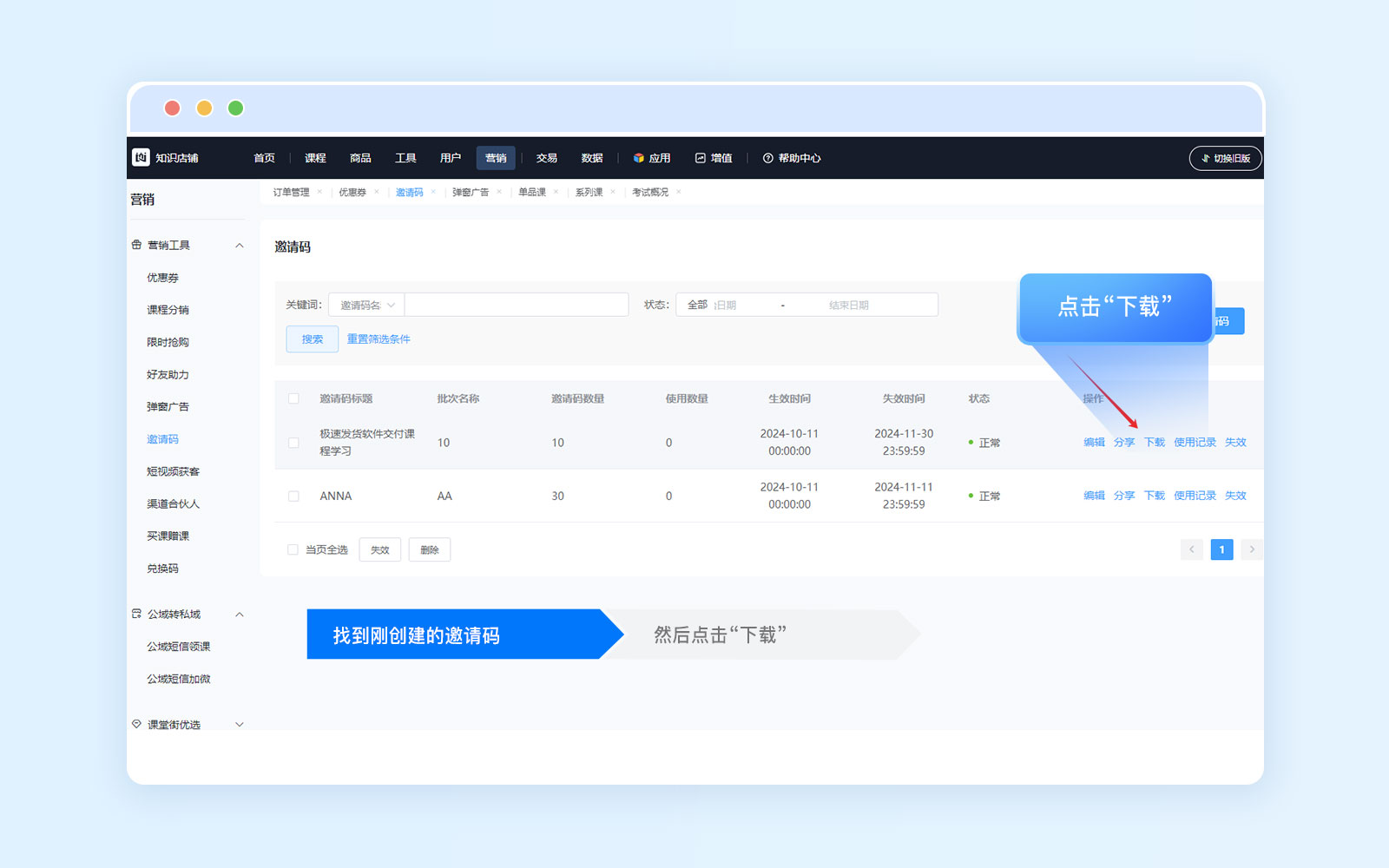Open the 邀请码名 keyword type dropdown

point(366,305)
